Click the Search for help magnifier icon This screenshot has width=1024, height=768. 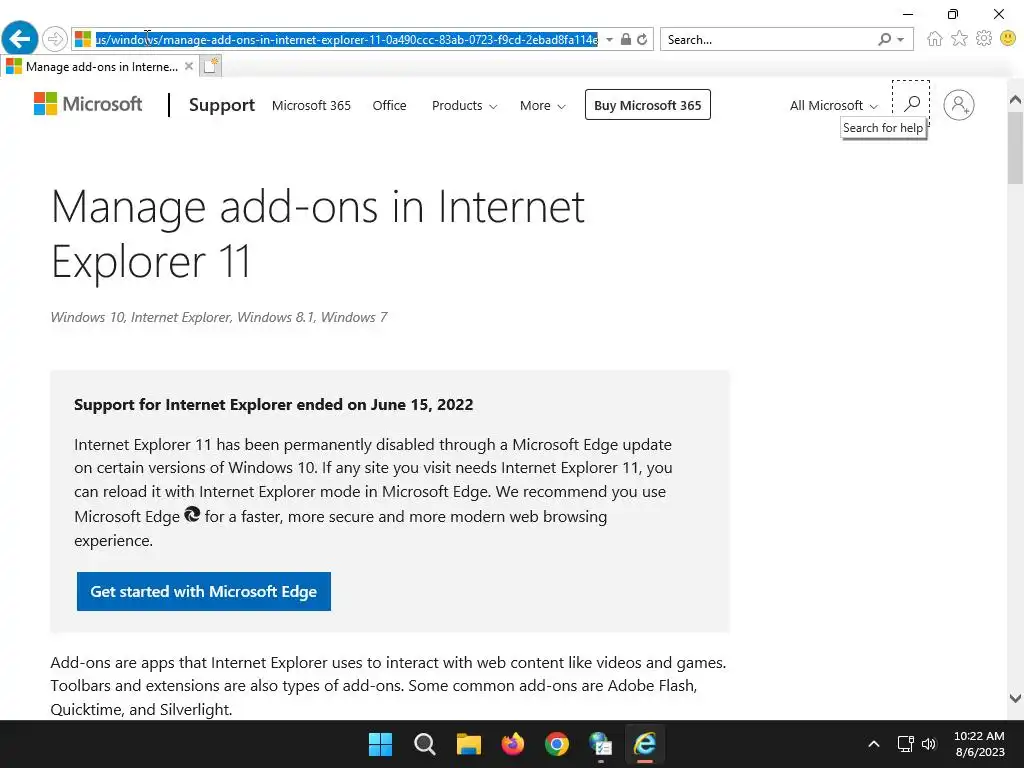click(x=912, y=103)
